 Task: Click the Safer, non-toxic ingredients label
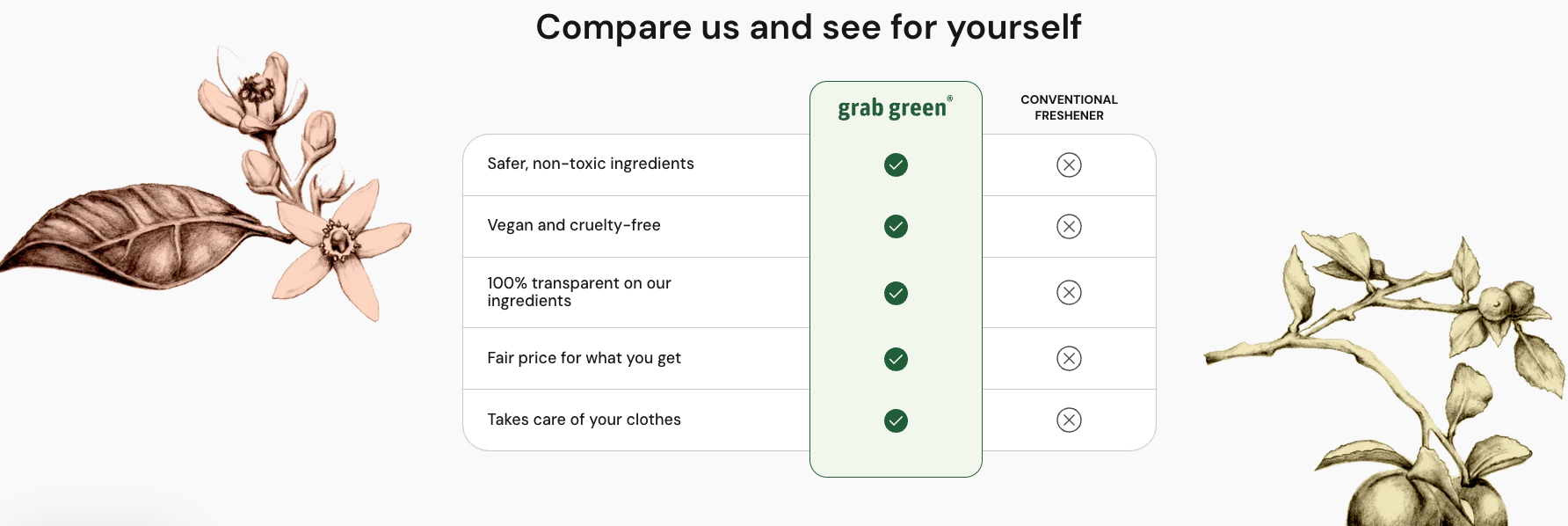pos(591,164)
